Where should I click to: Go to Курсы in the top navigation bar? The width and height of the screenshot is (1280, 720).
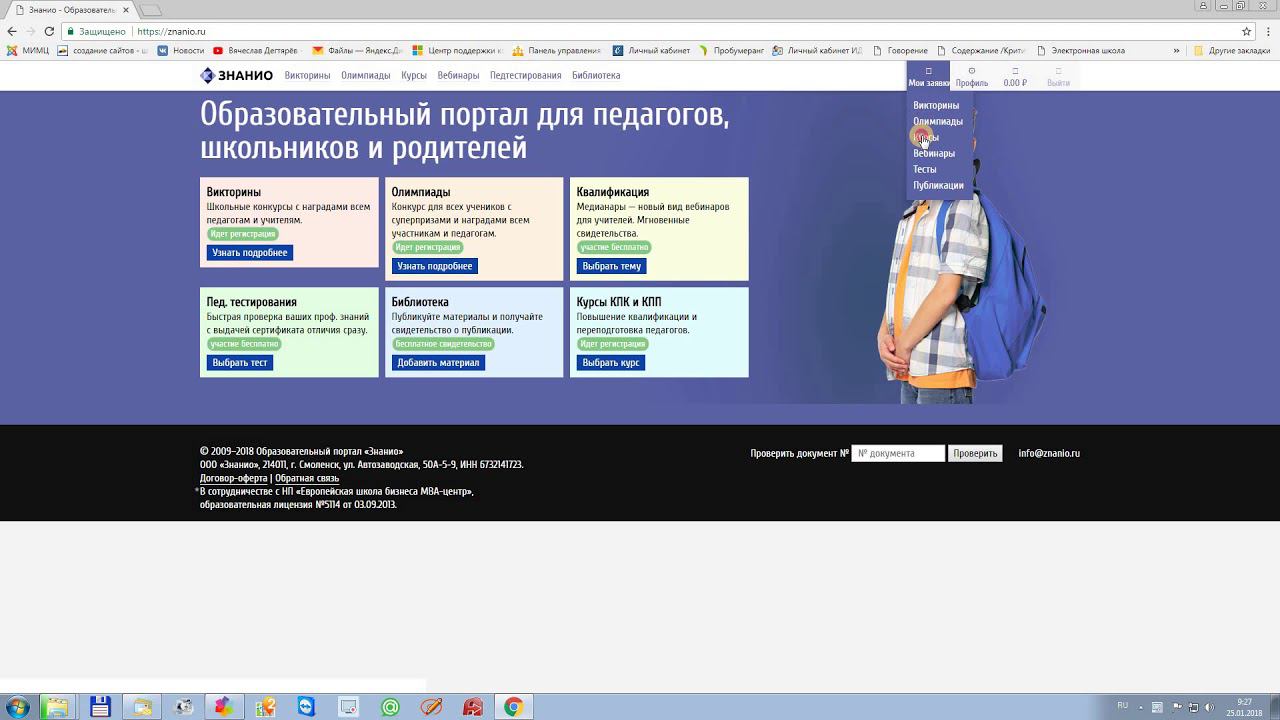(x=414, y=75)
